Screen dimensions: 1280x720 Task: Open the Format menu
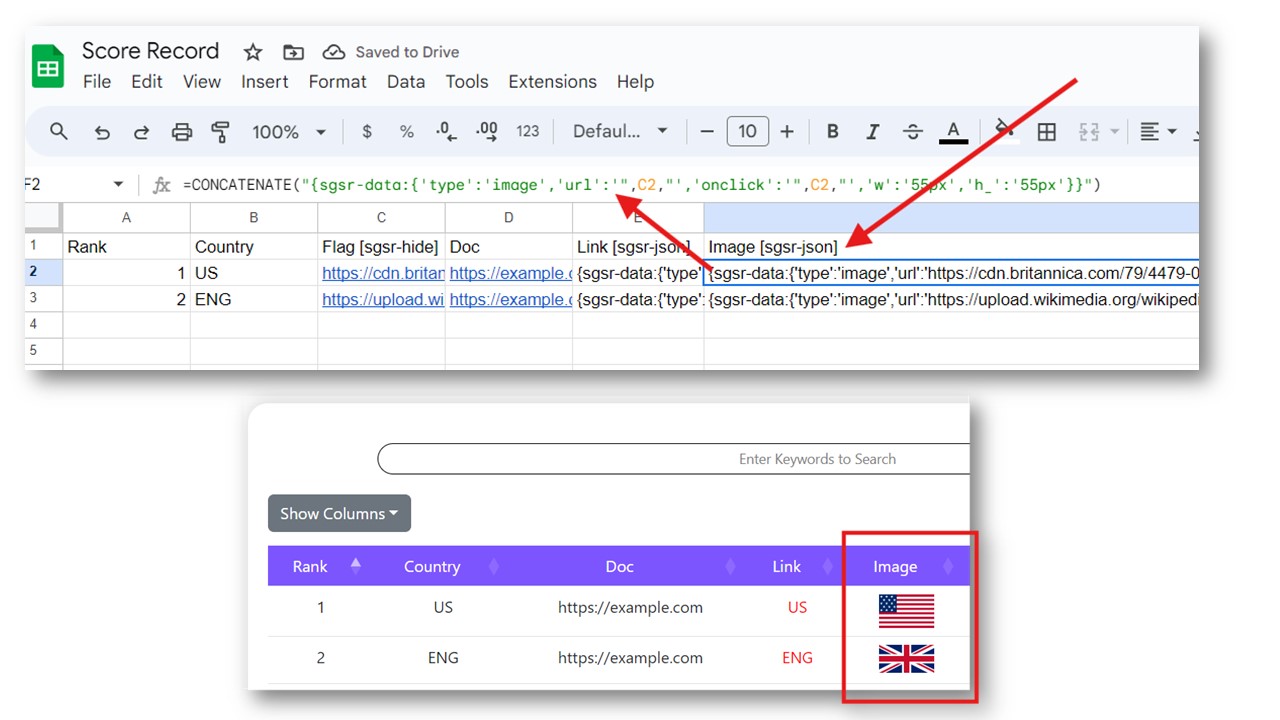pos(338,82)
